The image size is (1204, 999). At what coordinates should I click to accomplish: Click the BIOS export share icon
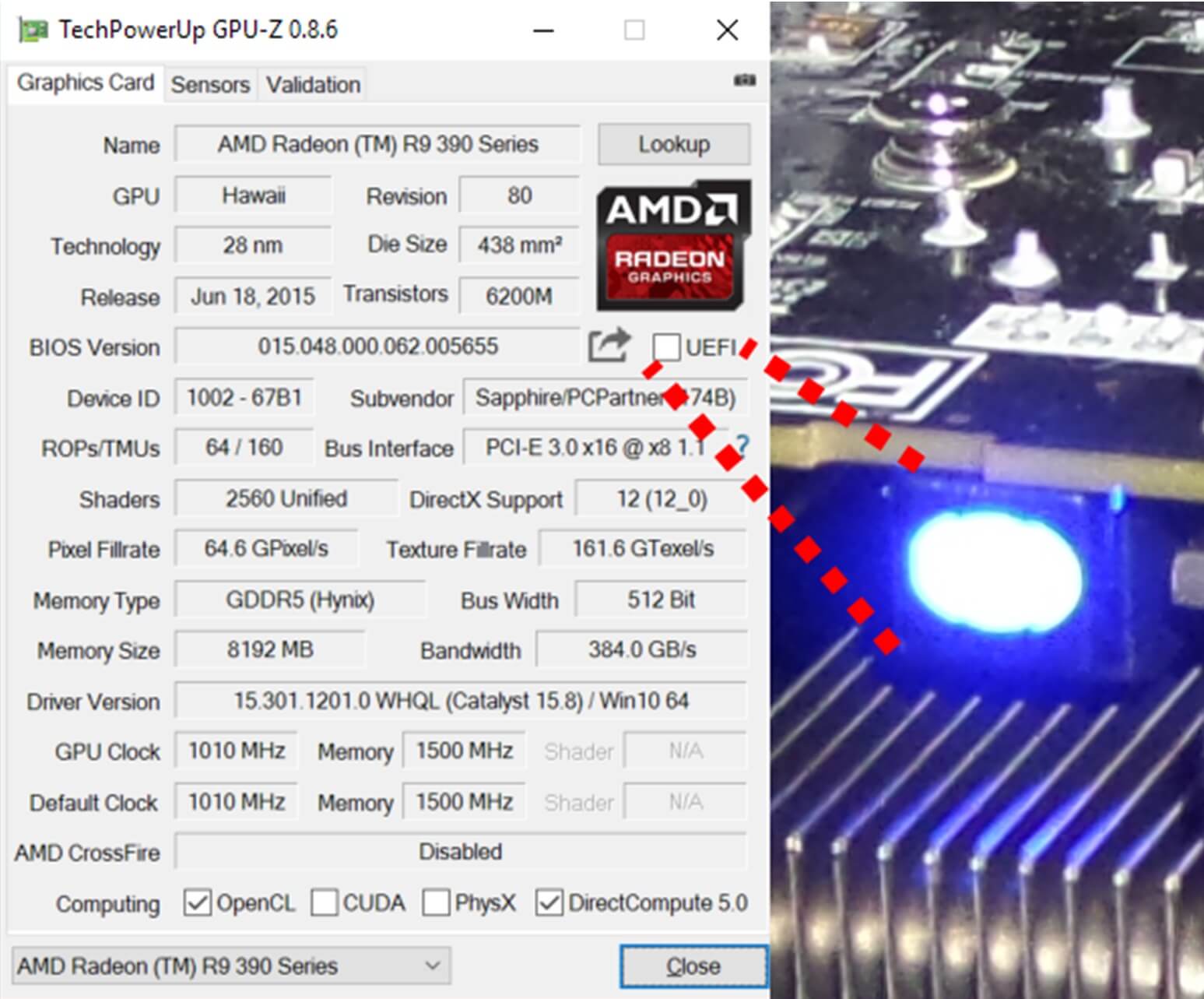608,346
